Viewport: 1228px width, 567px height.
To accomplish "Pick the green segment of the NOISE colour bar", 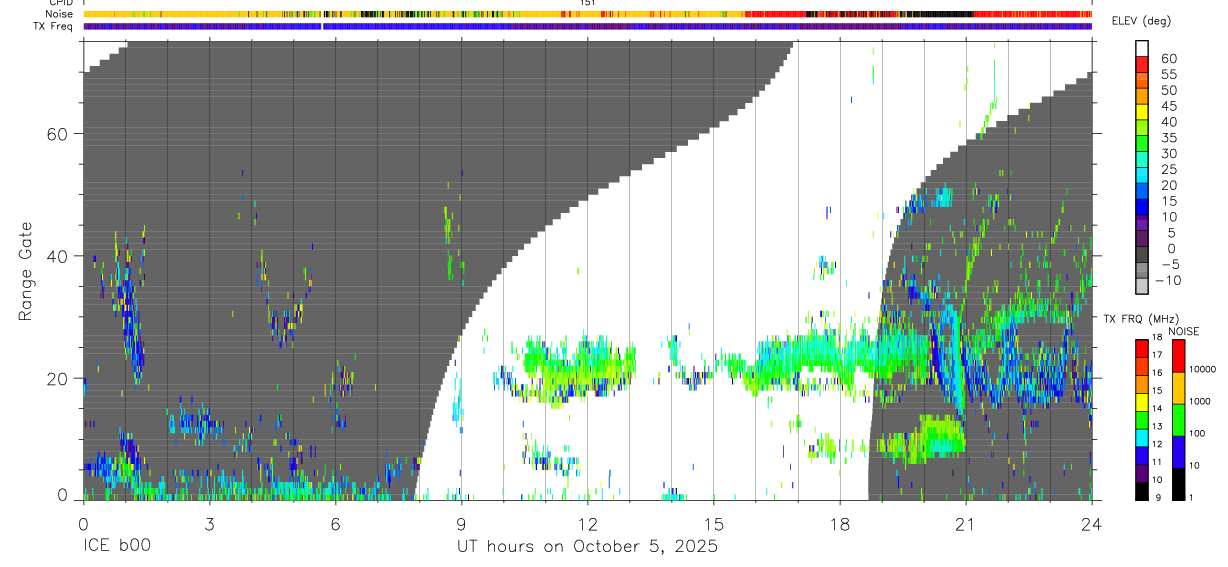I will pos(1179,420).
